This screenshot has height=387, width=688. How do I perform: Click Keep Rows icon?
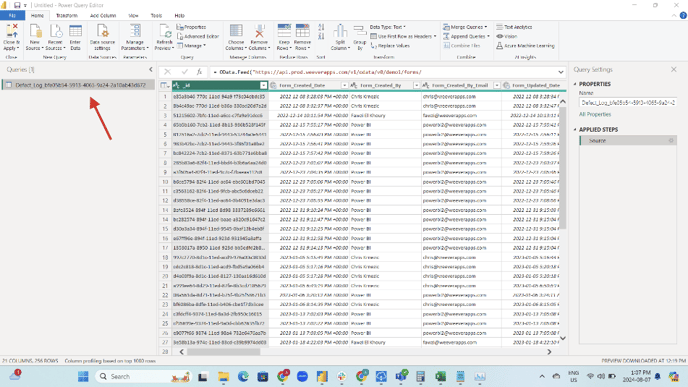(x=284, y=31)
